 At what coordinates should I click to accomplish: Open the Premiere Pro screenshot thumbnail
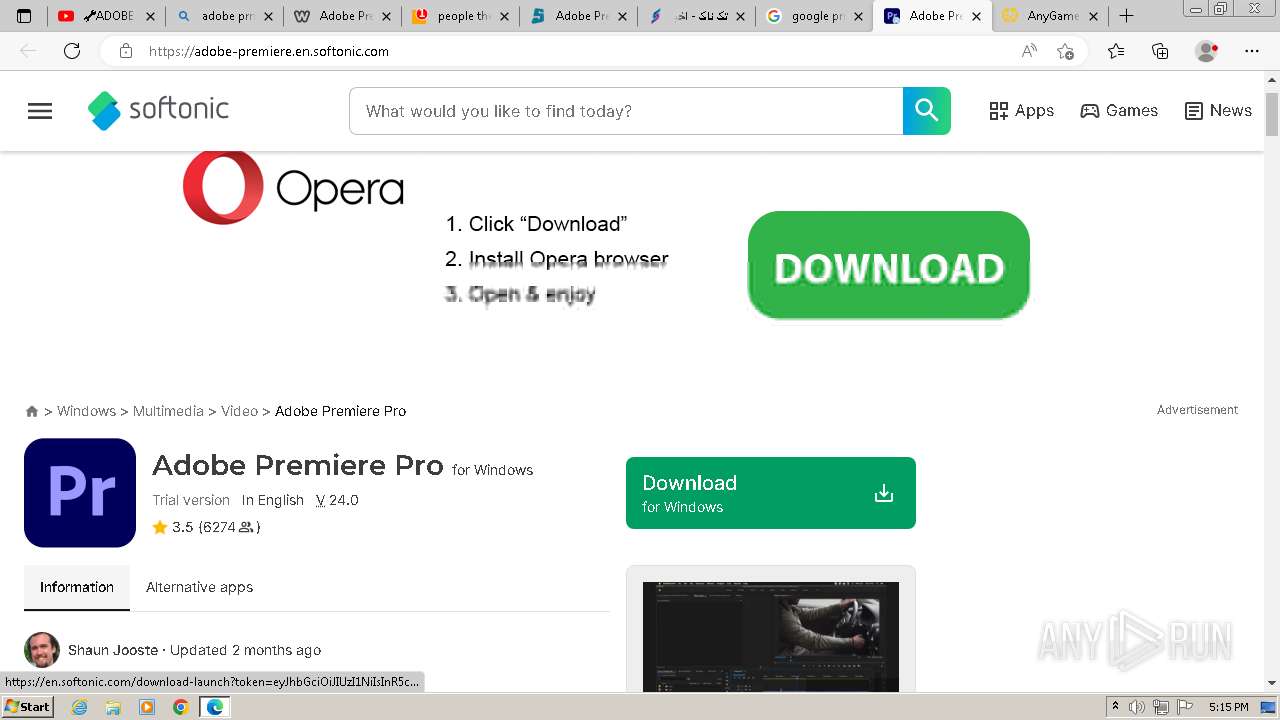pyautogui.click(x=771, y=637)
